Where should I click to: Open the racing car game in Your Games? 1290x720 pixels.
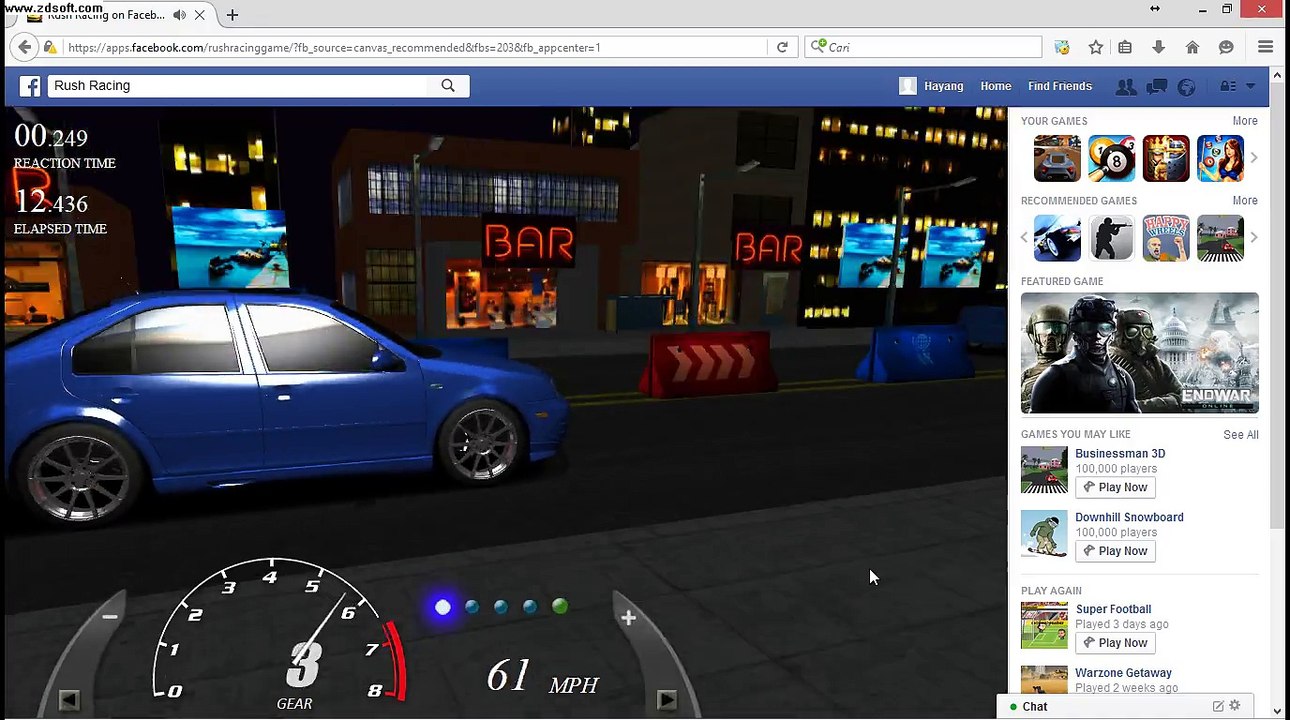tap(1057, 158)
